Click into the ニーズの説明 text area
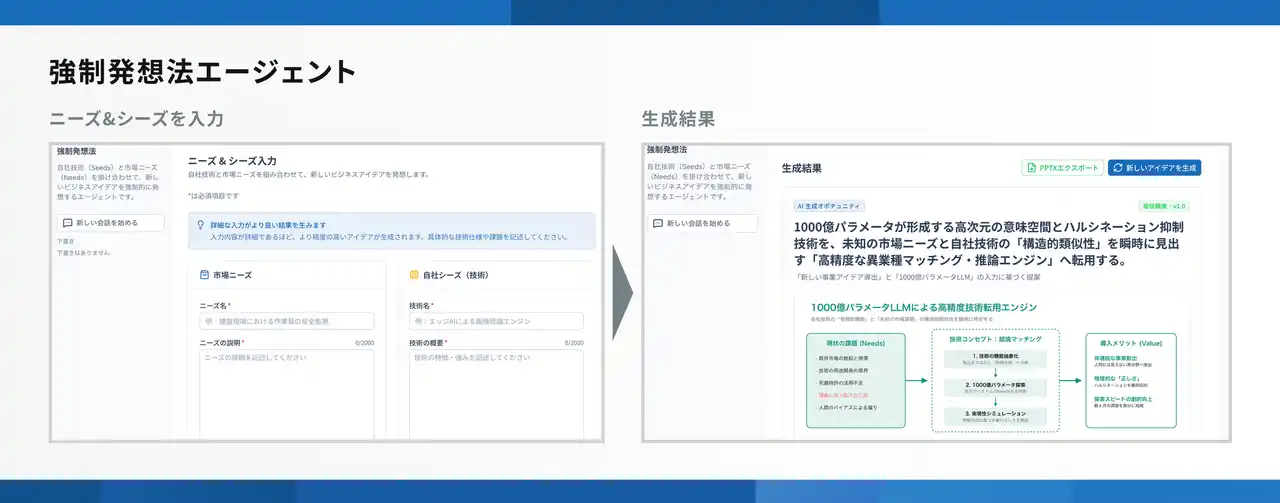Image resolution: width=1280 pixels, height=503 pixels. (286, 390)
